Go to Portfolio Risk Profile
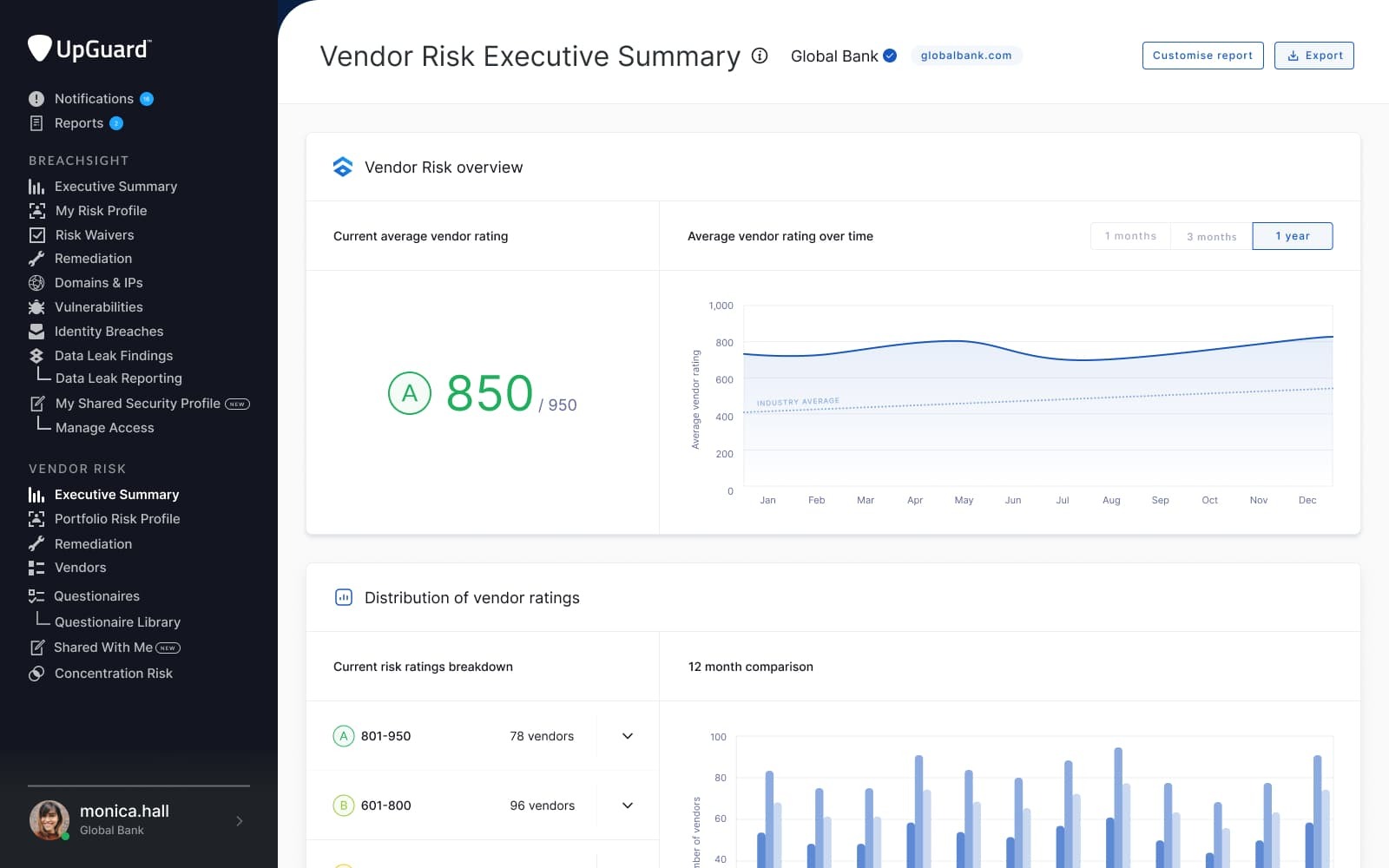 click(x=117, y=519)
